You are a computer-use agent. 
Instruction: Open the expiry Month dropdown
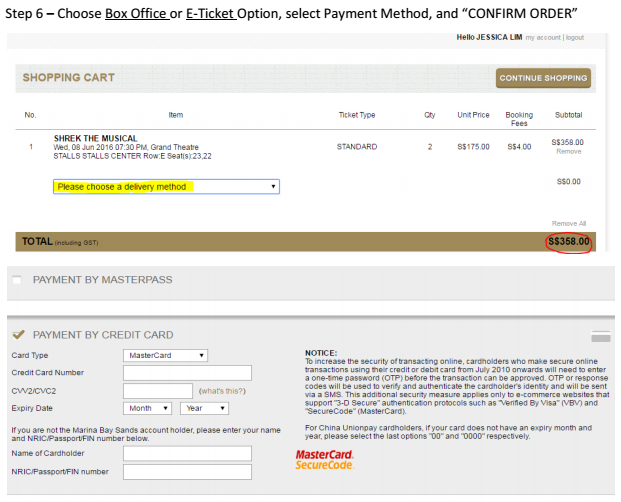[x=147, y=408]
